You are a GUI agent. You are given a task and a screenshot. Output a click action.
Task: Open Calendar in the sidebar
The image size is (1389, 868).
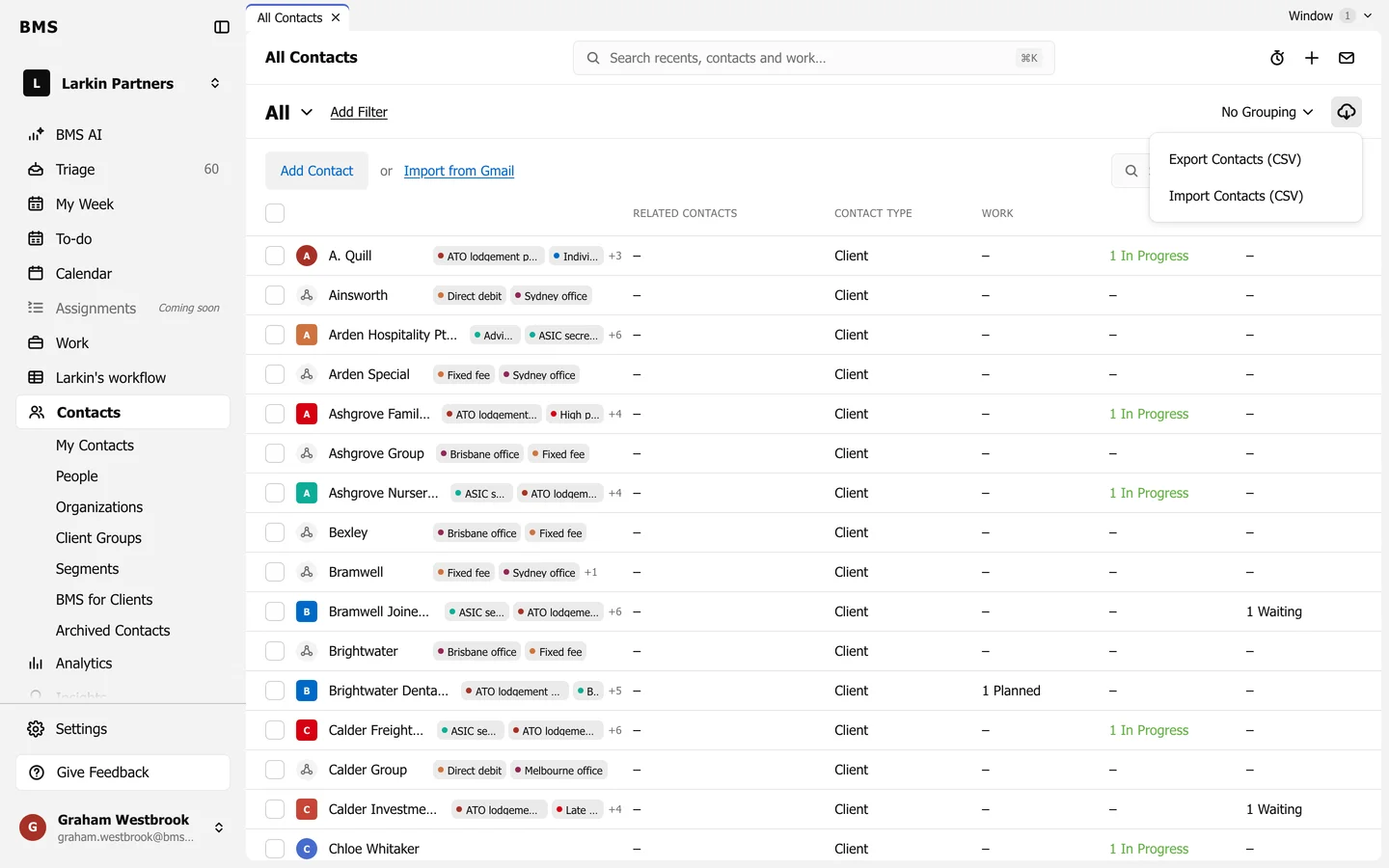(123, 274)
